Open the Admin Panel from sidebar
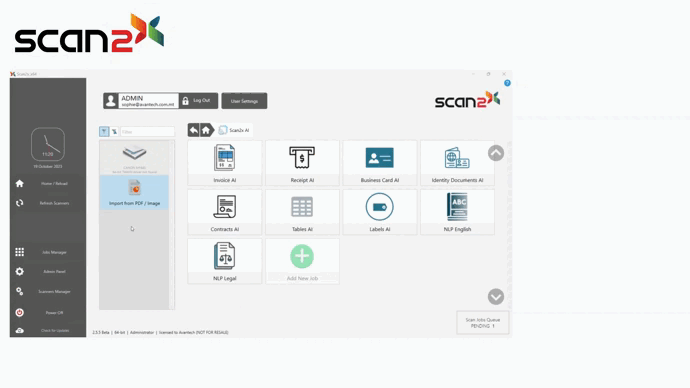Viewport: 690px width, 388px height. [x=48, y=271]
